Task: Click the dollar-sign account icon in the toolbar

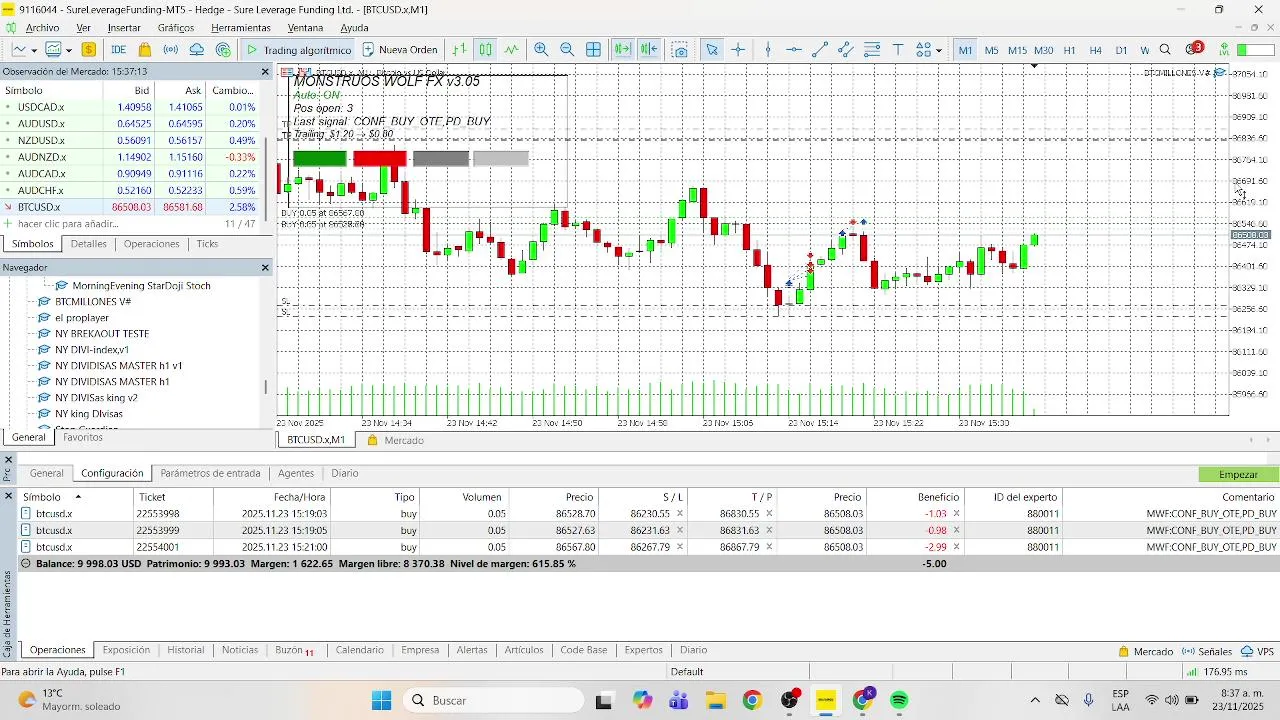Action: pyautogui.click(x=89, y=49)
